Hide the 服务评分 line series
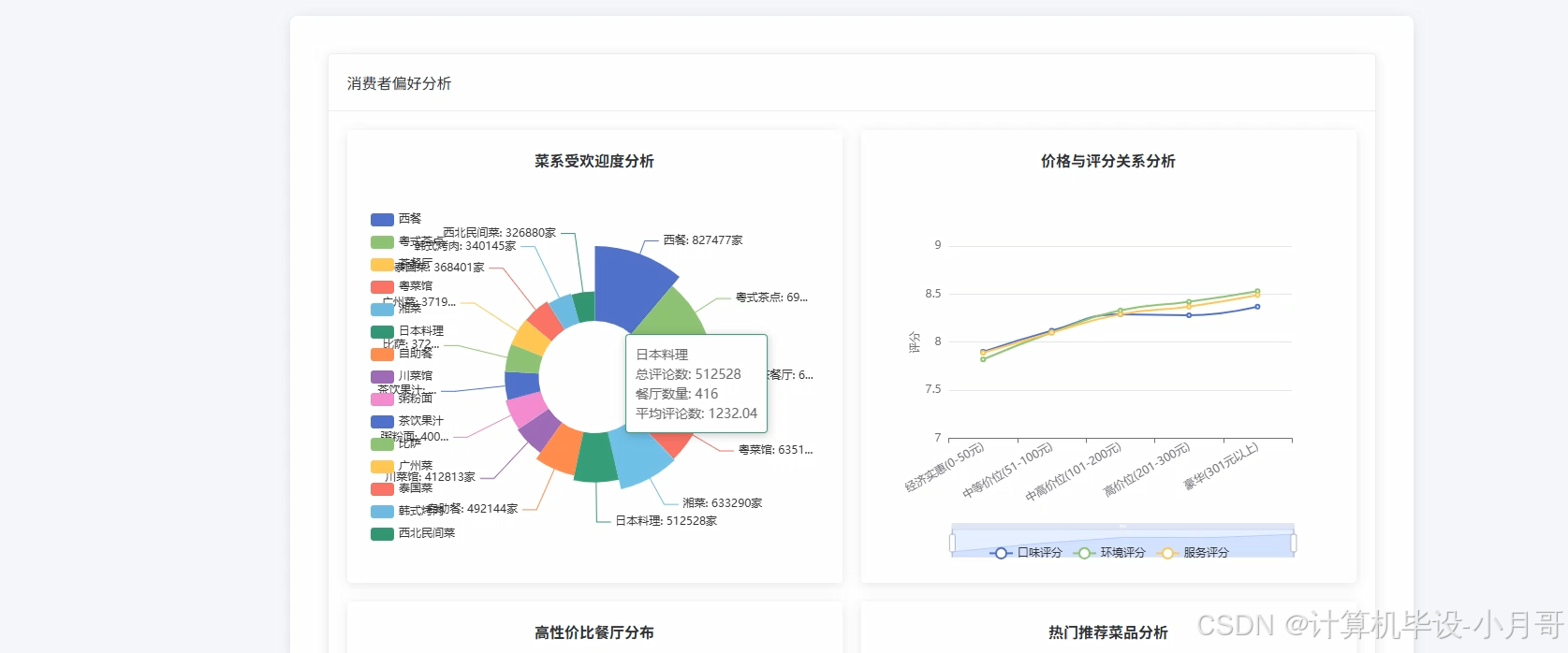Image resolution: width=1568 pixels, height=653 pixels. coord(1193,553)
